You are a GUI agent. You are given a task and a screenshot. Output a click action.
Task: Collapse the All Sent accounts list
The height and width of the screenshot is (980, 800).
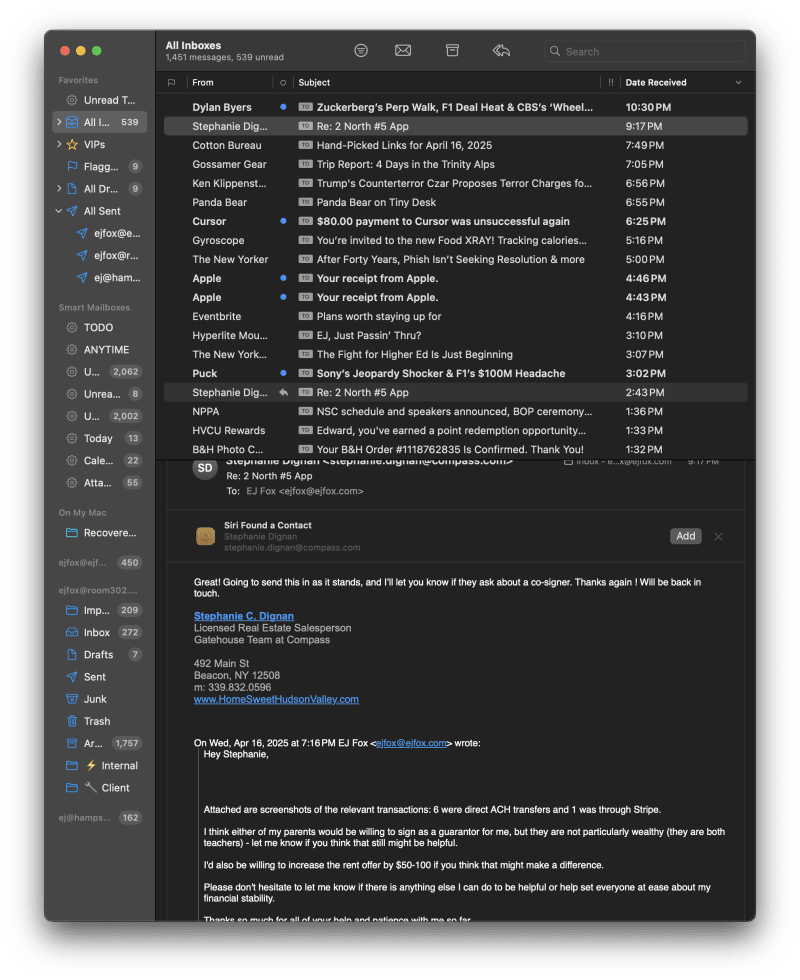pyautogui.click(x=58, y=211)
